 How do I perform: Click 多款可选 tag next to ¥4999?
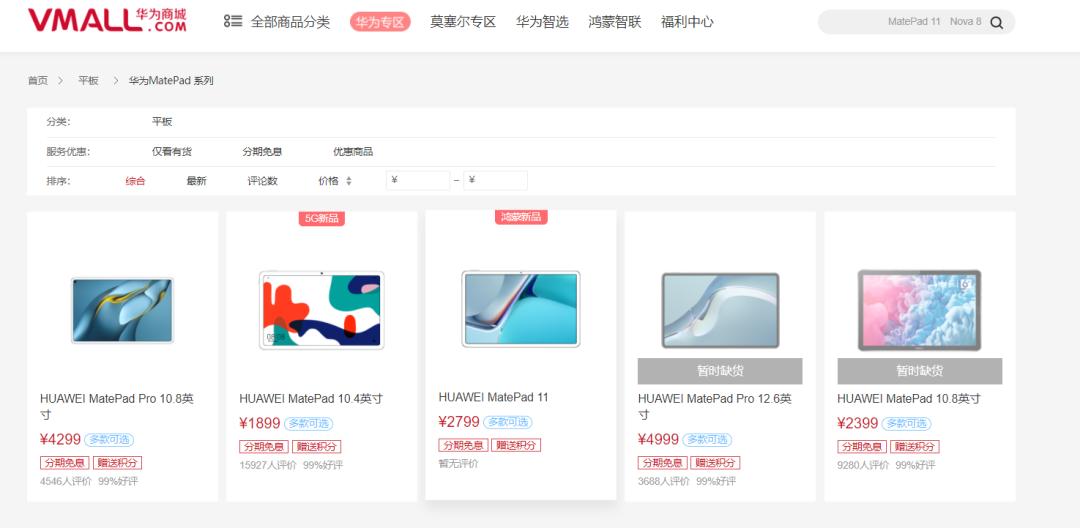[x=707, y=440]
